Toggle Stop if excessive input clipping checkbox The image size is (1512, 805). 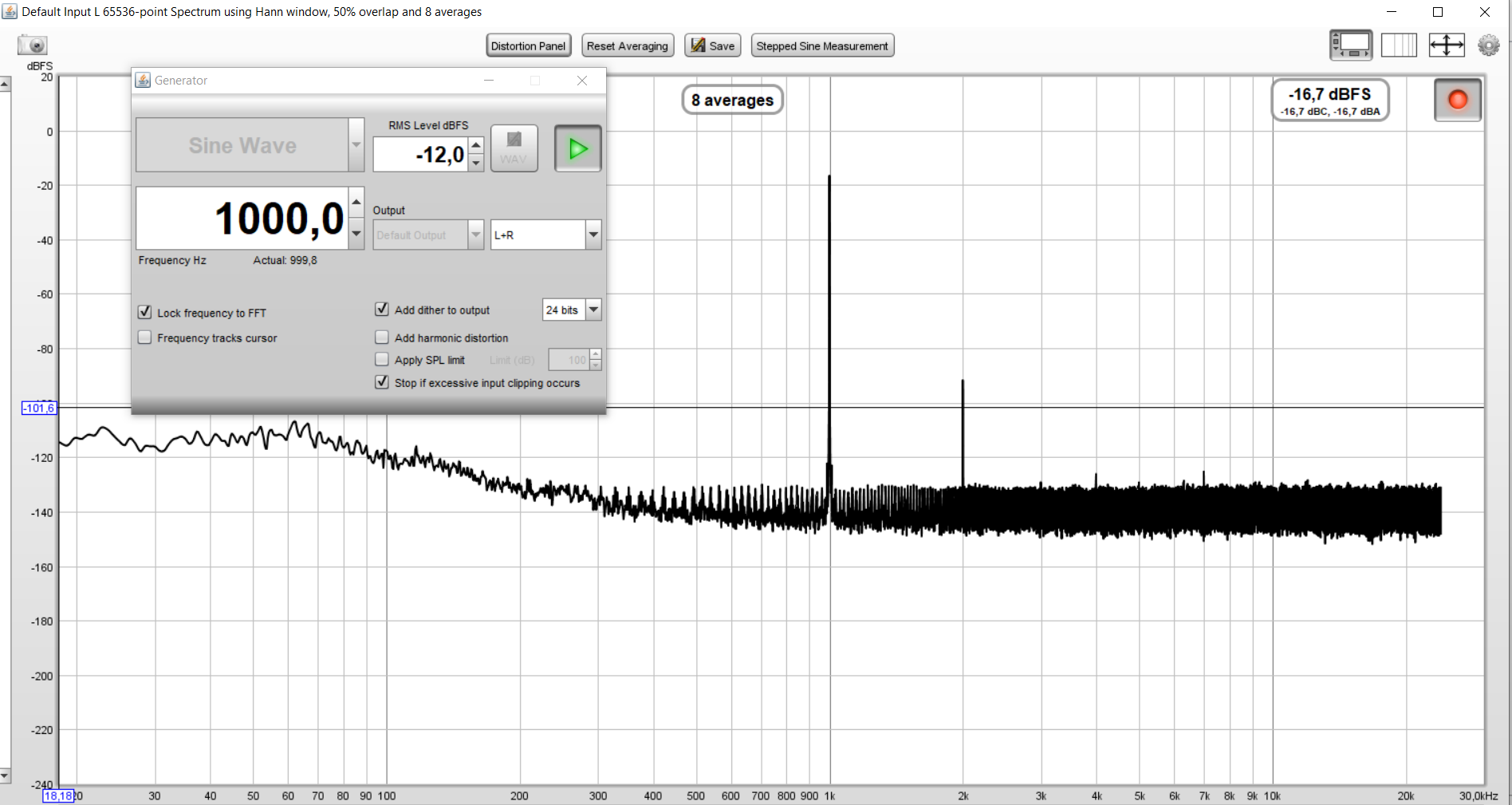(x=382, y=382)
